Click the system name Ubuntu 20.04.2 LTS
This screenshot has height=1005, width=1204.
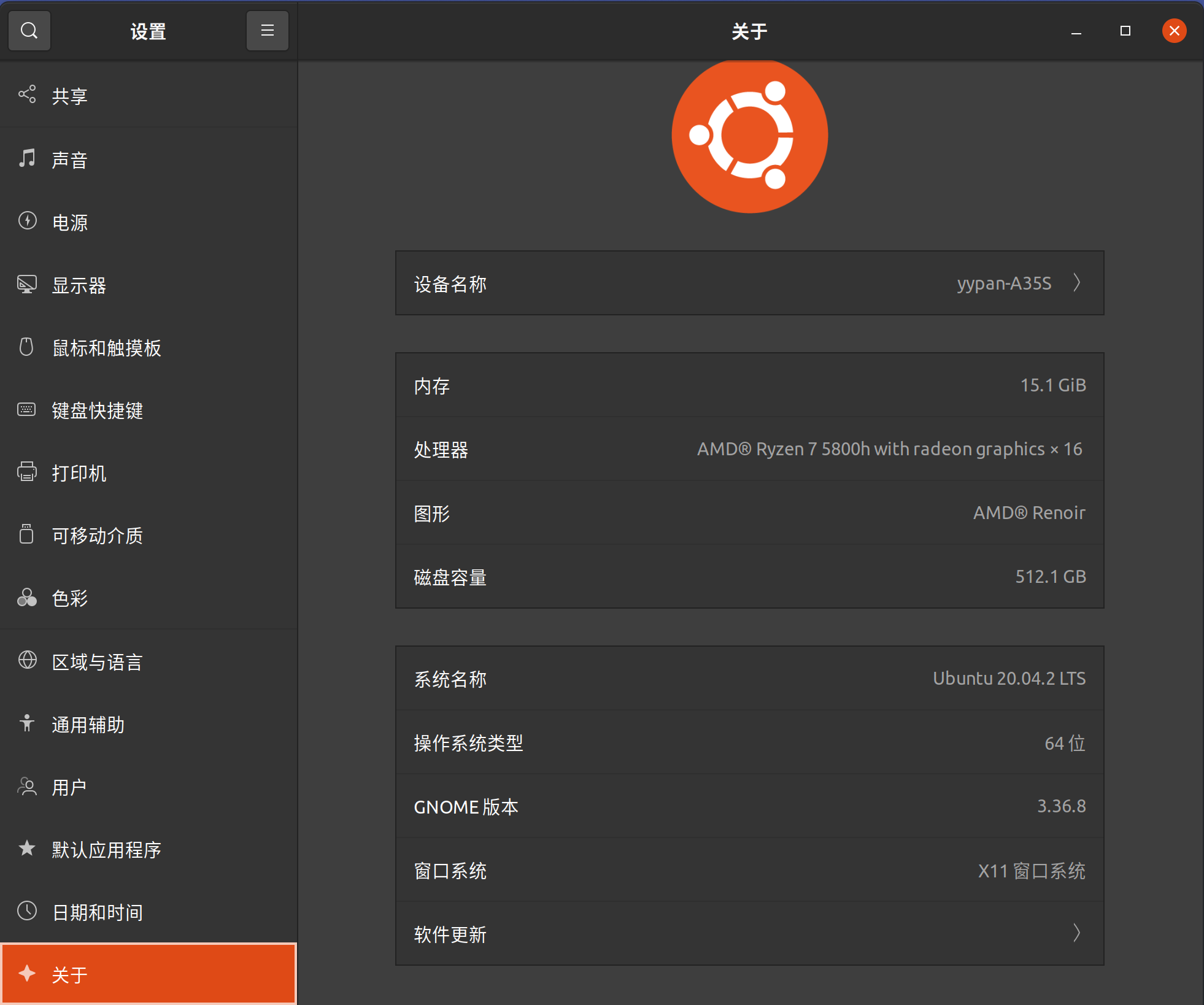tap(1009, 679)
